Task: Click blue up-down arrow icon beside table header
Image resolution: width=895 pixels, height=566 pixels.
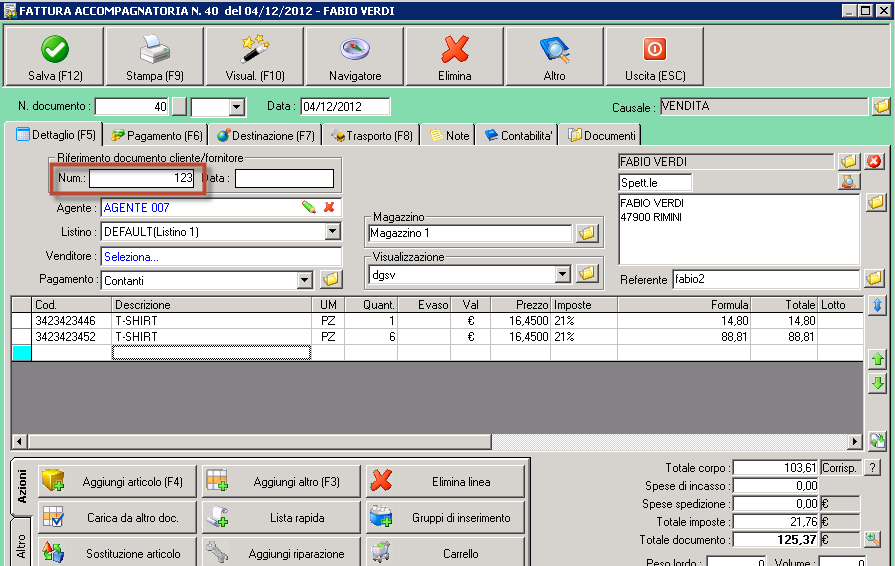Action: click(x=877, y=305)
